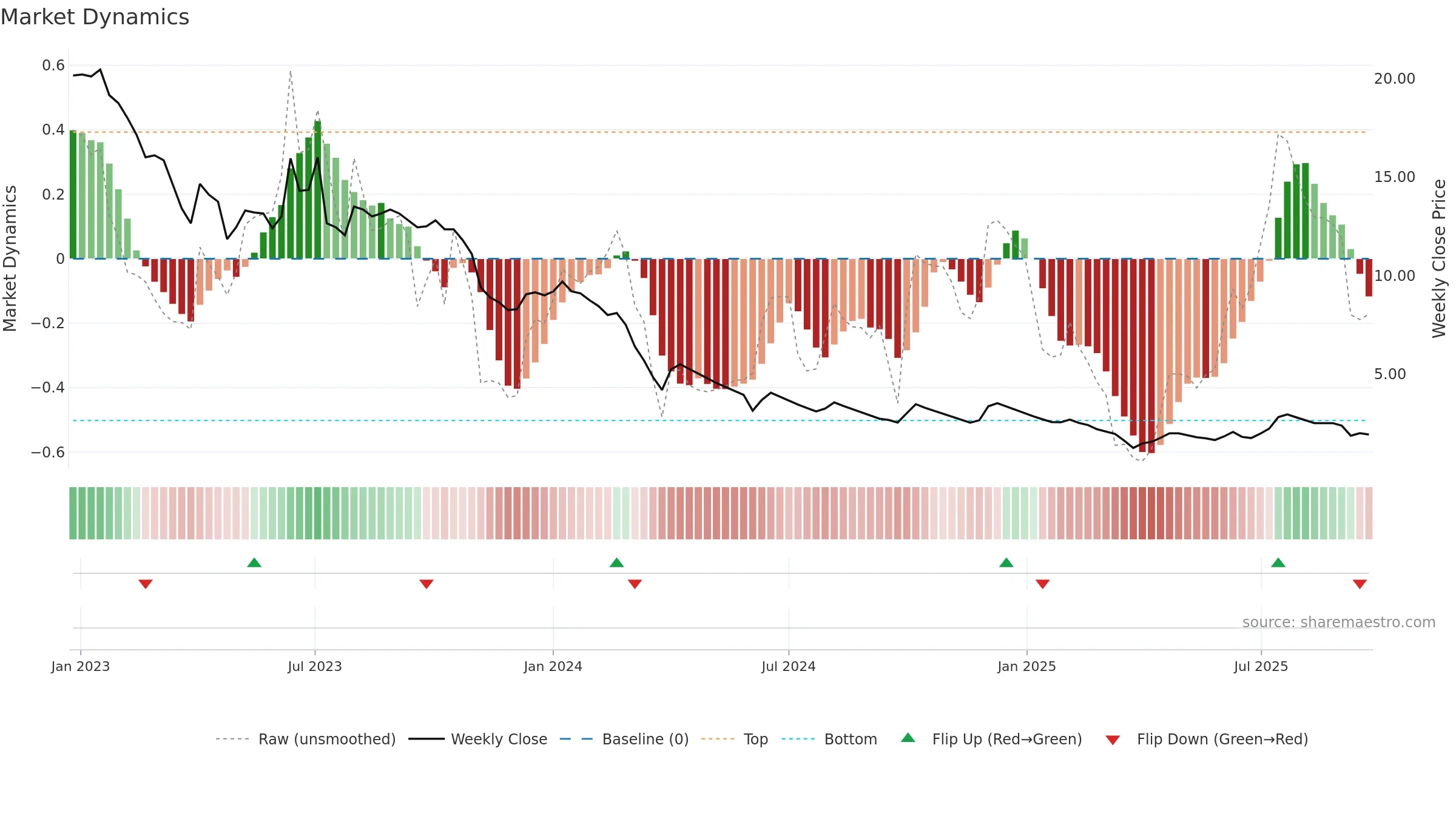The width and height of the screenshot is (1456, 819).
Task: Click the Flip Down (Green→Red) legend entry
Action: (1207, 739)
